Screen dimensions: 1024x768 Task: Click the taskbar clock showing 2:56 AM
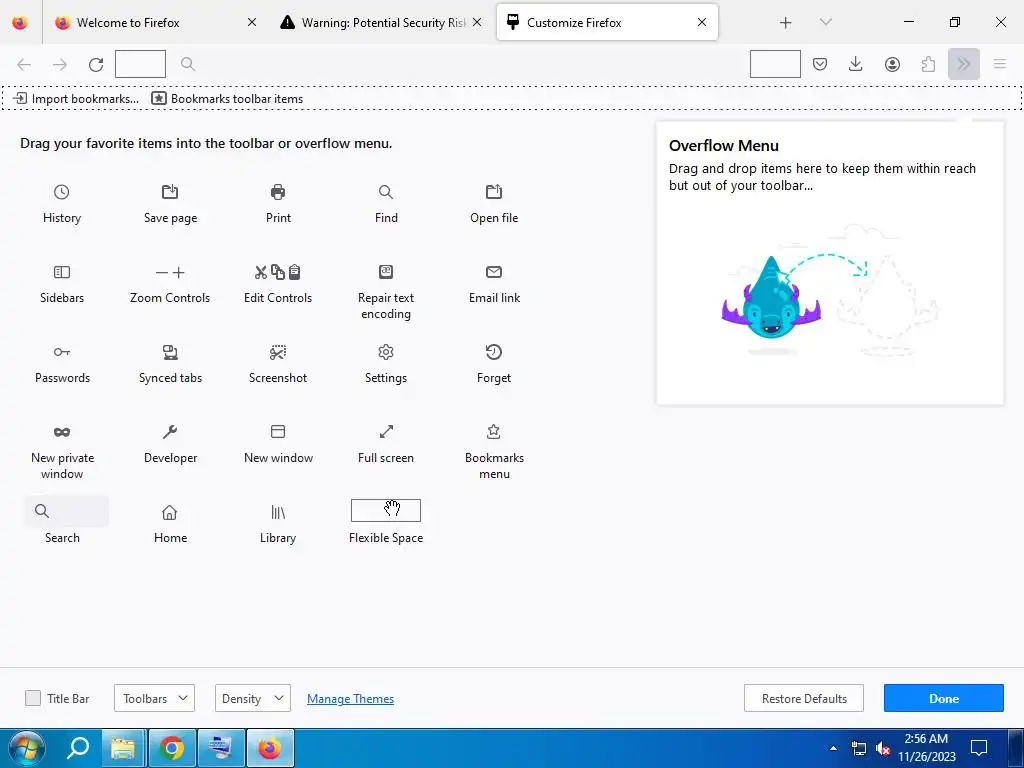point(926,748)
